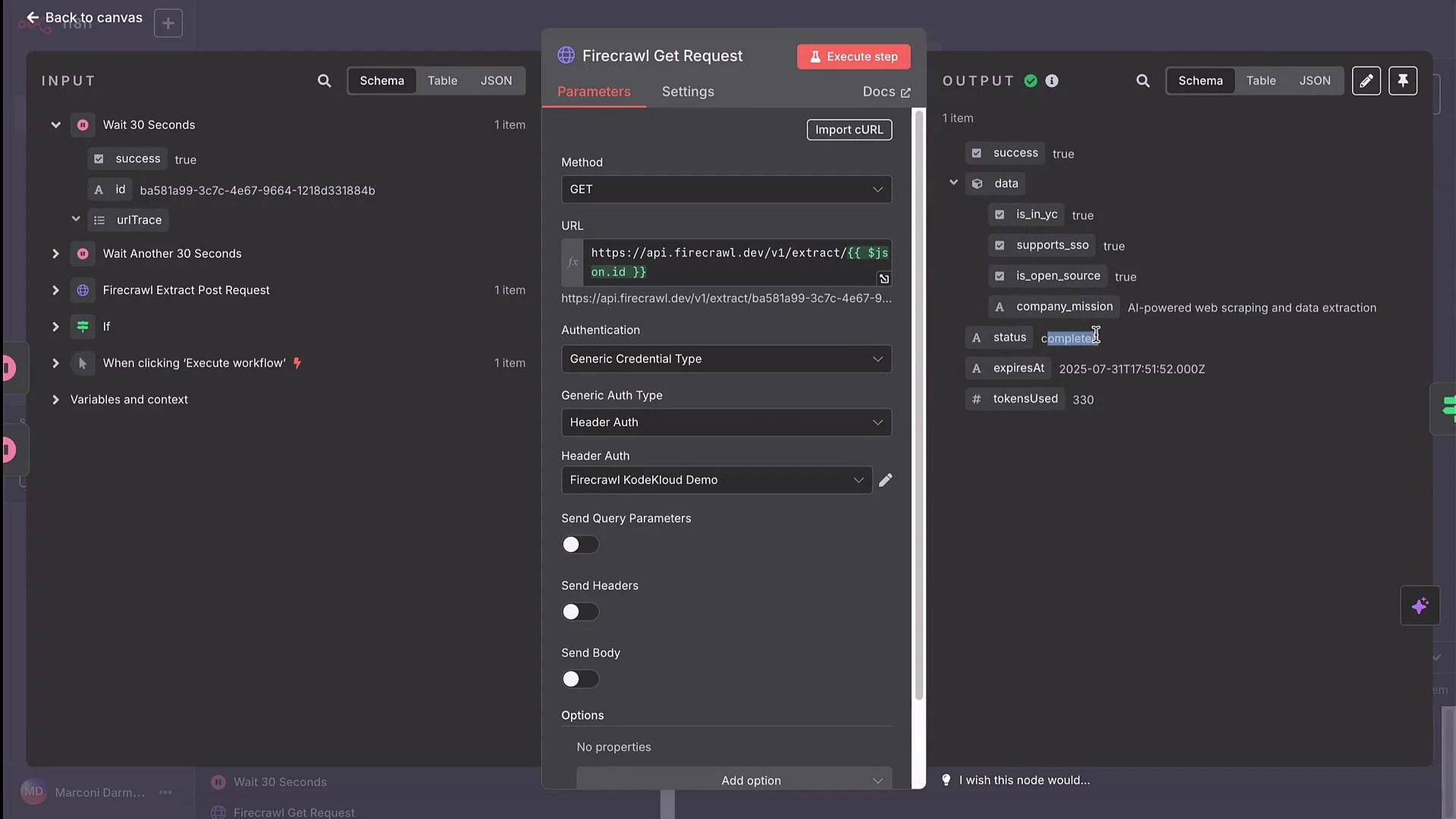This screenshot has width=1456, height=819.
Task: Click the output info icon
Action: tap(1052, 80)
